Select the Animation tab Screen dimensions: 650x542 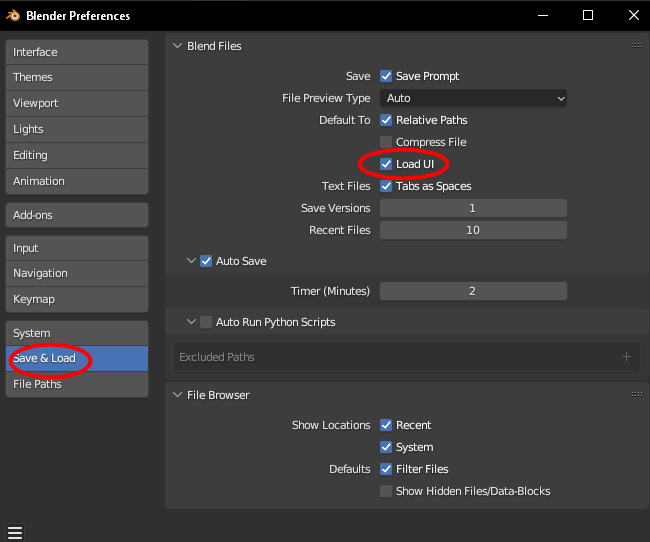77,181
